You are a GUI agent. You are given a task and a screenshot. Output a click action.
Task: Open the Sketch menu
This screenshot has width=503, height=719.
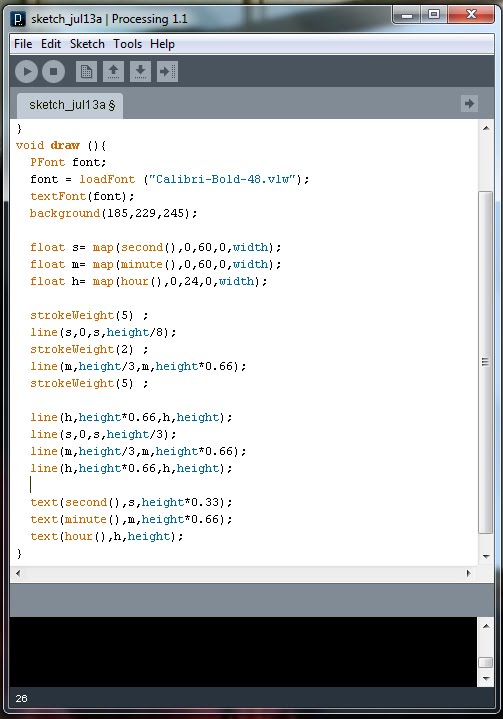87,44
